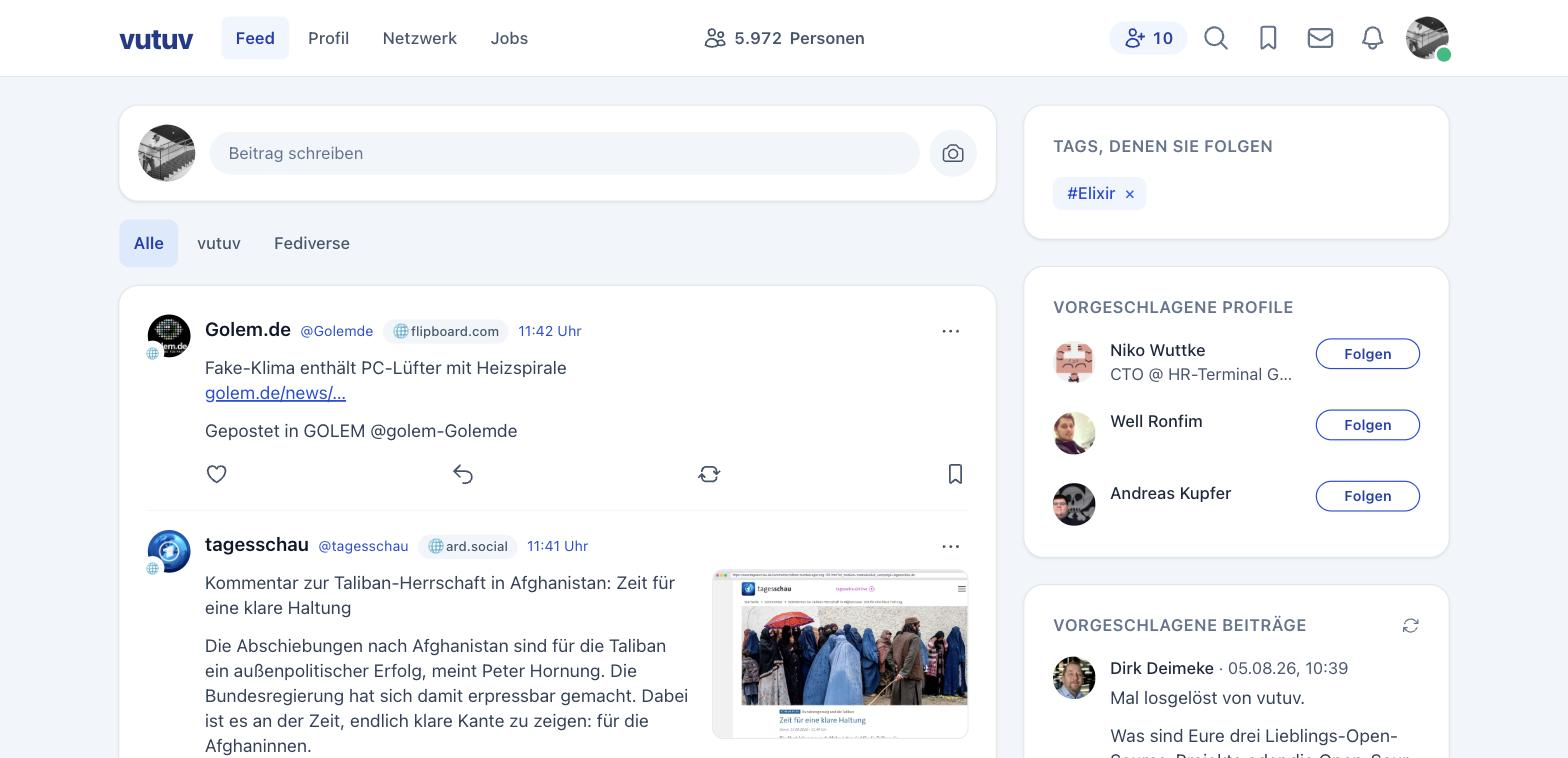This screenshot has width=1568, height=758.
Task: Follow Well Ronfim
Action: pyautogui.click(x=1367, y=425)
